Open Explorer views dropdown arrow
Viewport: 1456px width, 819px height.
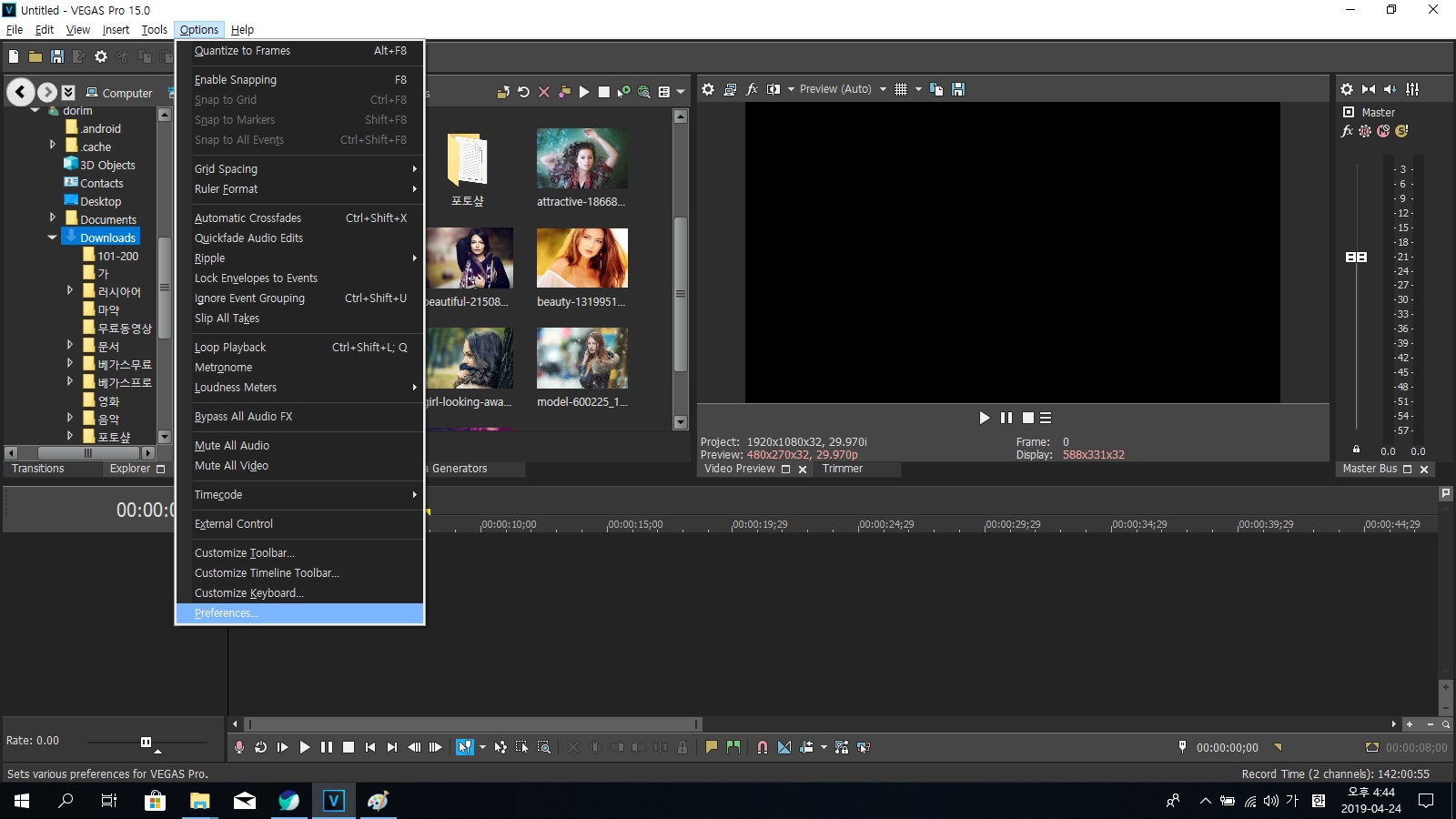click(x=681, y=92)
